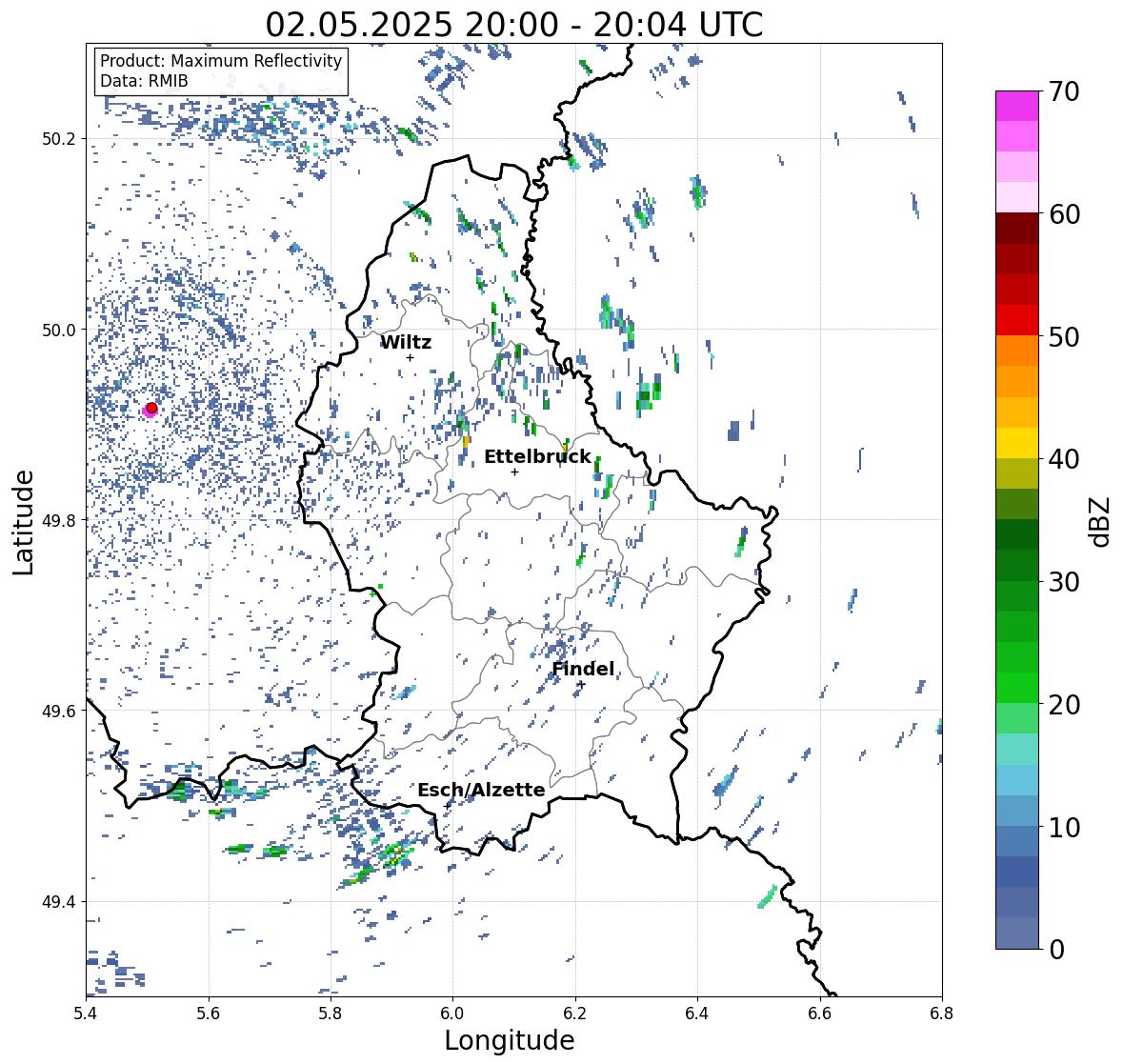Click the 5.4 longitude tick label
1123x1064 pixels.
pos(86,1013)
